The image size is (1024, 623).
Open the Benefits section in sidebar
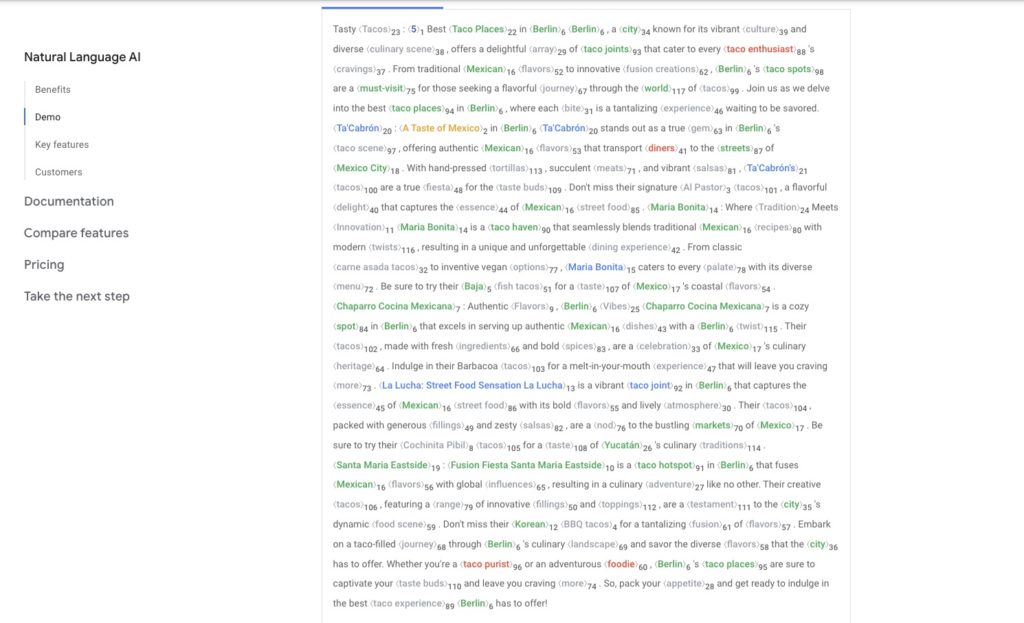[x=53, y=89]
